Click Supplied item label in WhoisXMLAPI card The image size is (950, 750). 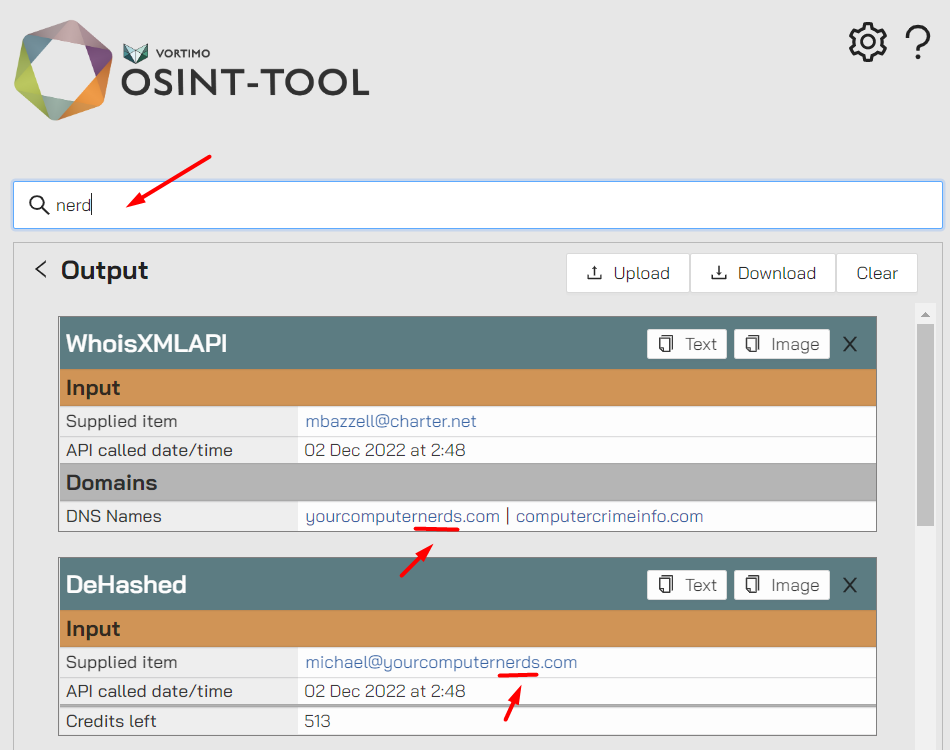tap(121, 421)
